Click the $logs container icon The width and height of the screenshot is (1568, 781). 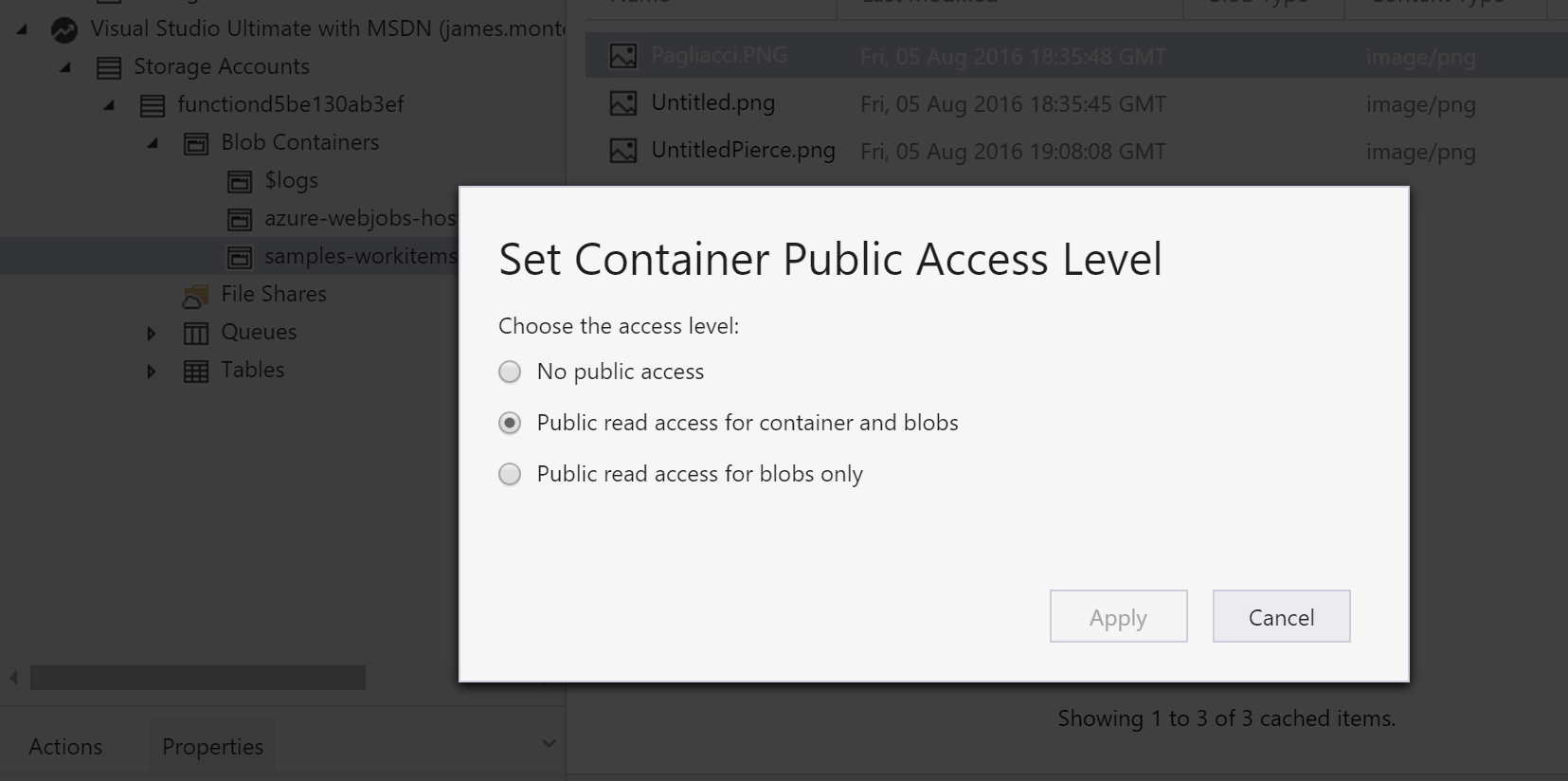tap(240, 181)
